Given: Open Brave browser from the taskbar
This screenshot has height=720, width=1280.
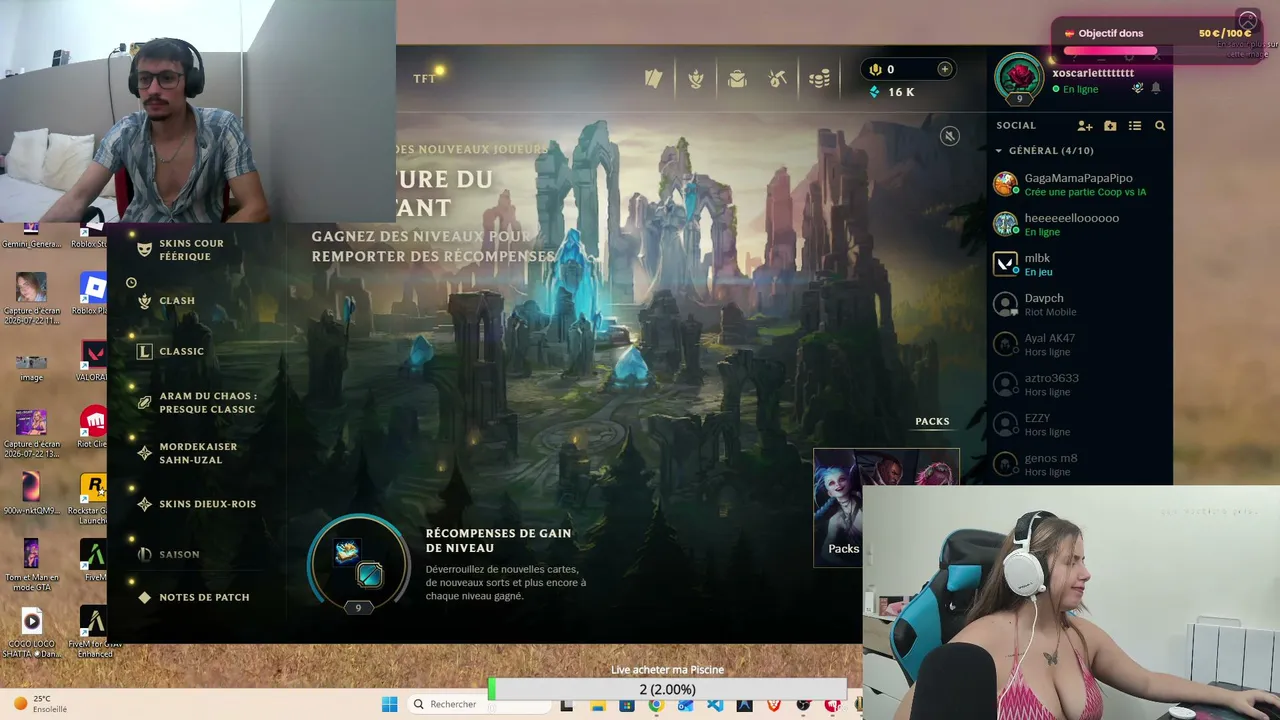Looking at the screenshot, I should [x=774, y=705].
